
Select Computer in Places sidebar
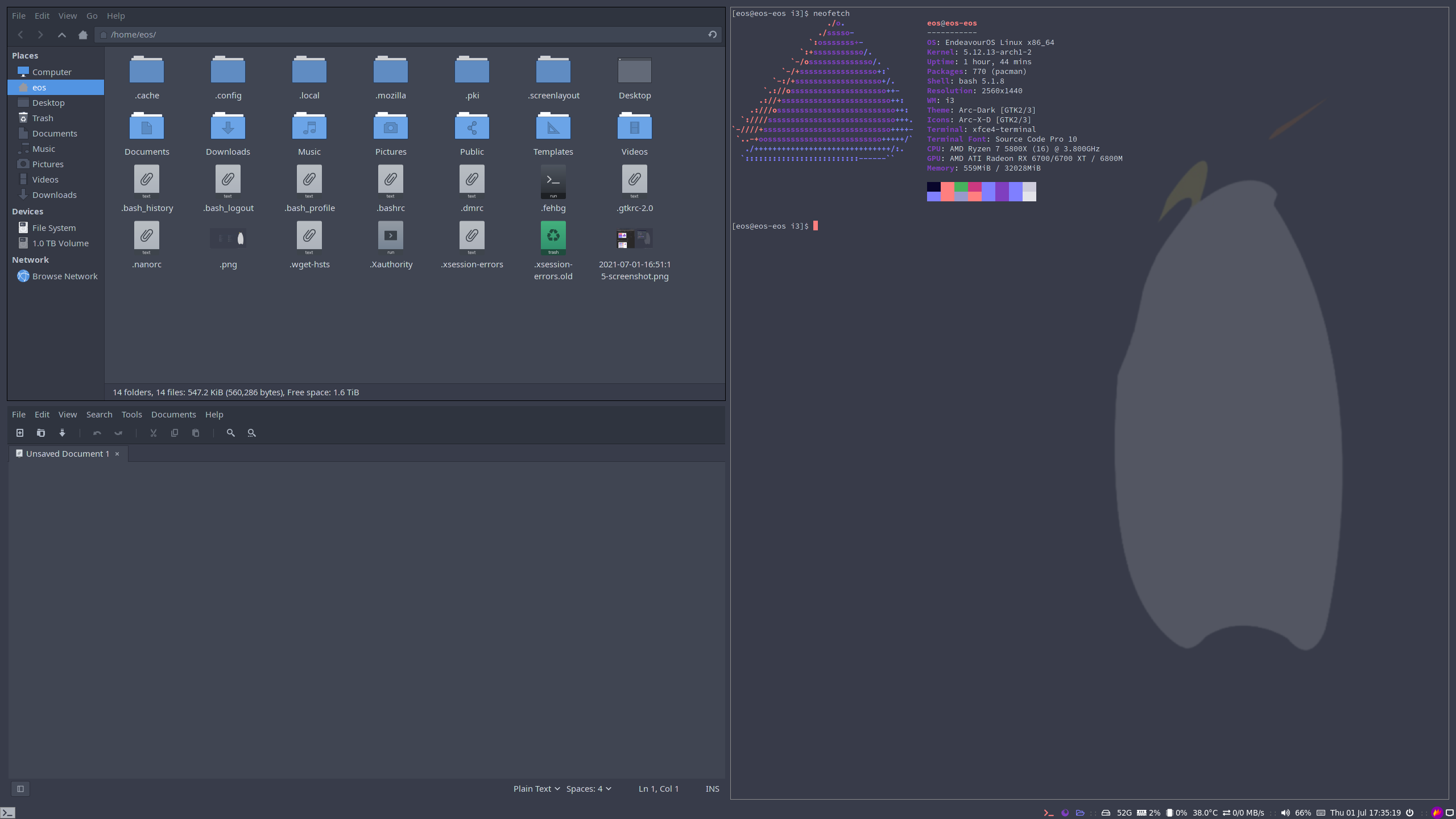click(x=55, y=72)
